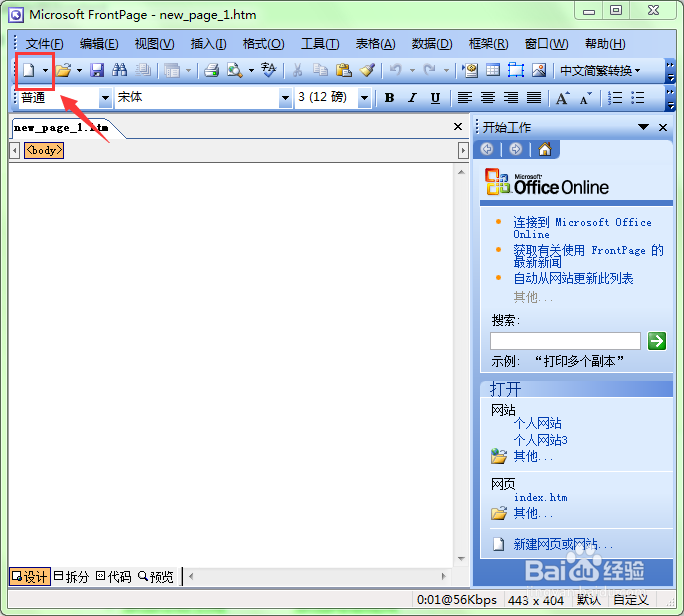Click the task pane Home icon

click(x=545, y=150)
